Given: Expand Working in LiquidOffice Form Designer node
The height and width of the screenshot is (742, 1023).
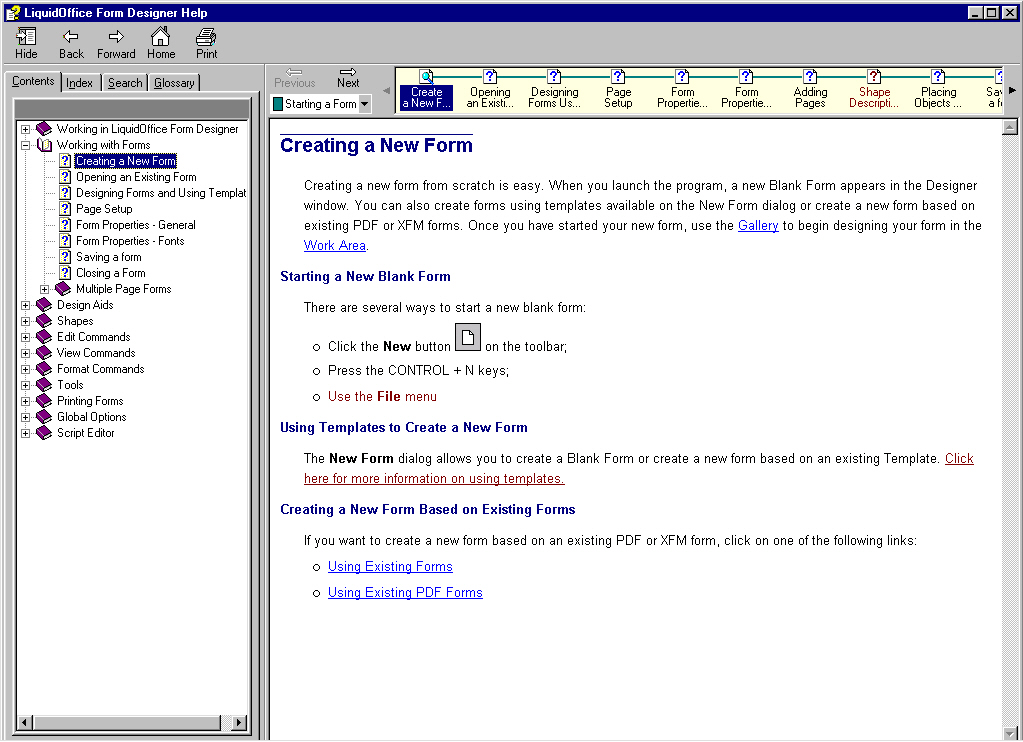Looking at the screenshot, I should coord(25,129).
